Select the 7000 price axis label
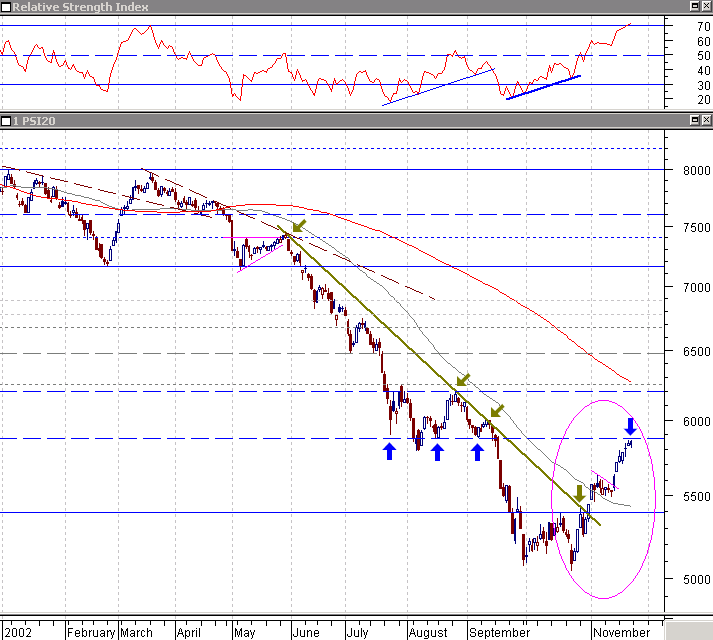This screenshot has width=713, height=640. click(696, 287)
